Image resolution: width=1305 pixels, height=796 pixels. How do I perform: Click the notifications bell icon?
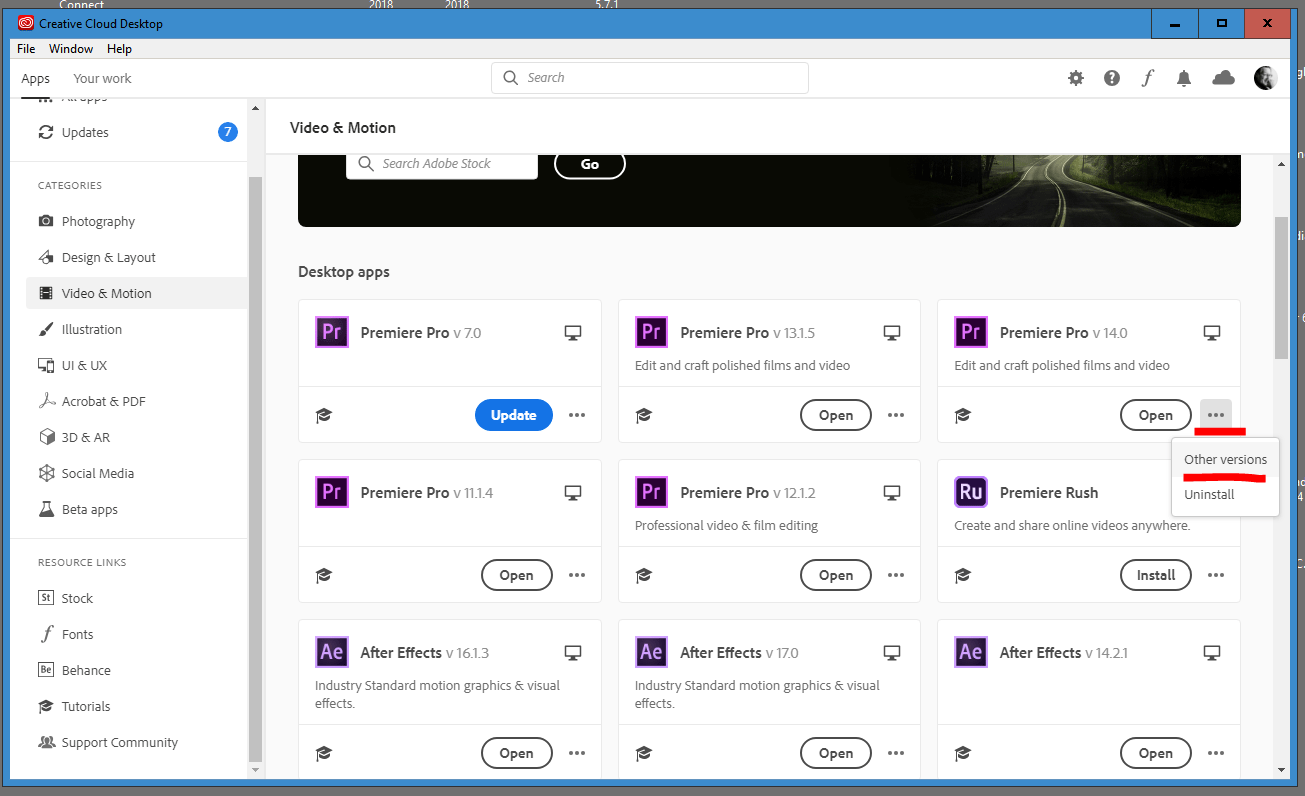[x=1183, y=77]
